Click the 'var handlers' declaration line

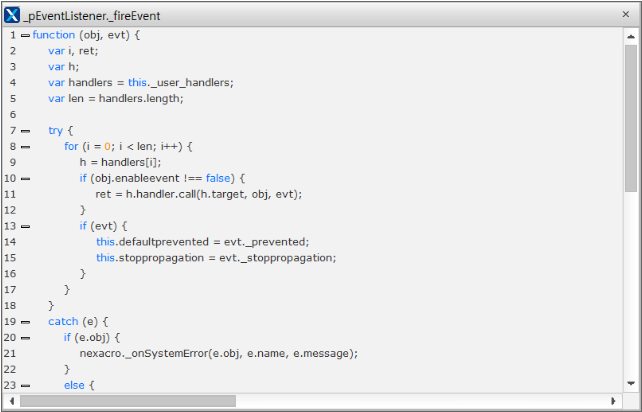pyautogui.click(x=140, y=83)
